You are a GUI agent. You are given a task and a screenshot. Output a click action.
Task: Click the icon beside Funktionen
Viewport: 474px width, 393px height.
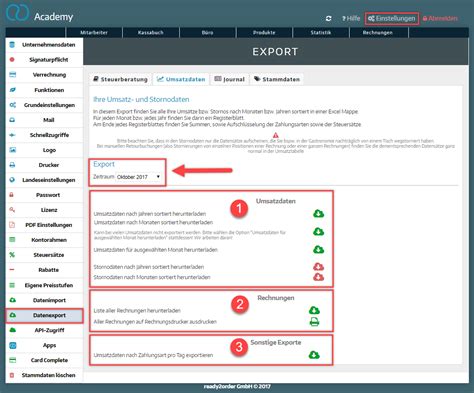coord(12,90)
